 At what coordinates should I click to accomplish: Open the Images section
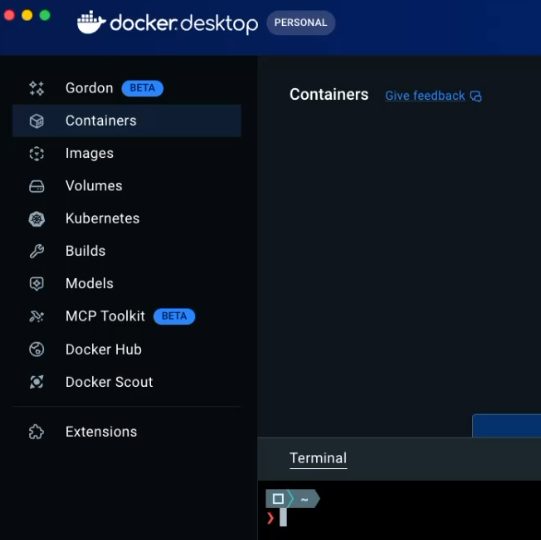click(x=127, y=153)
